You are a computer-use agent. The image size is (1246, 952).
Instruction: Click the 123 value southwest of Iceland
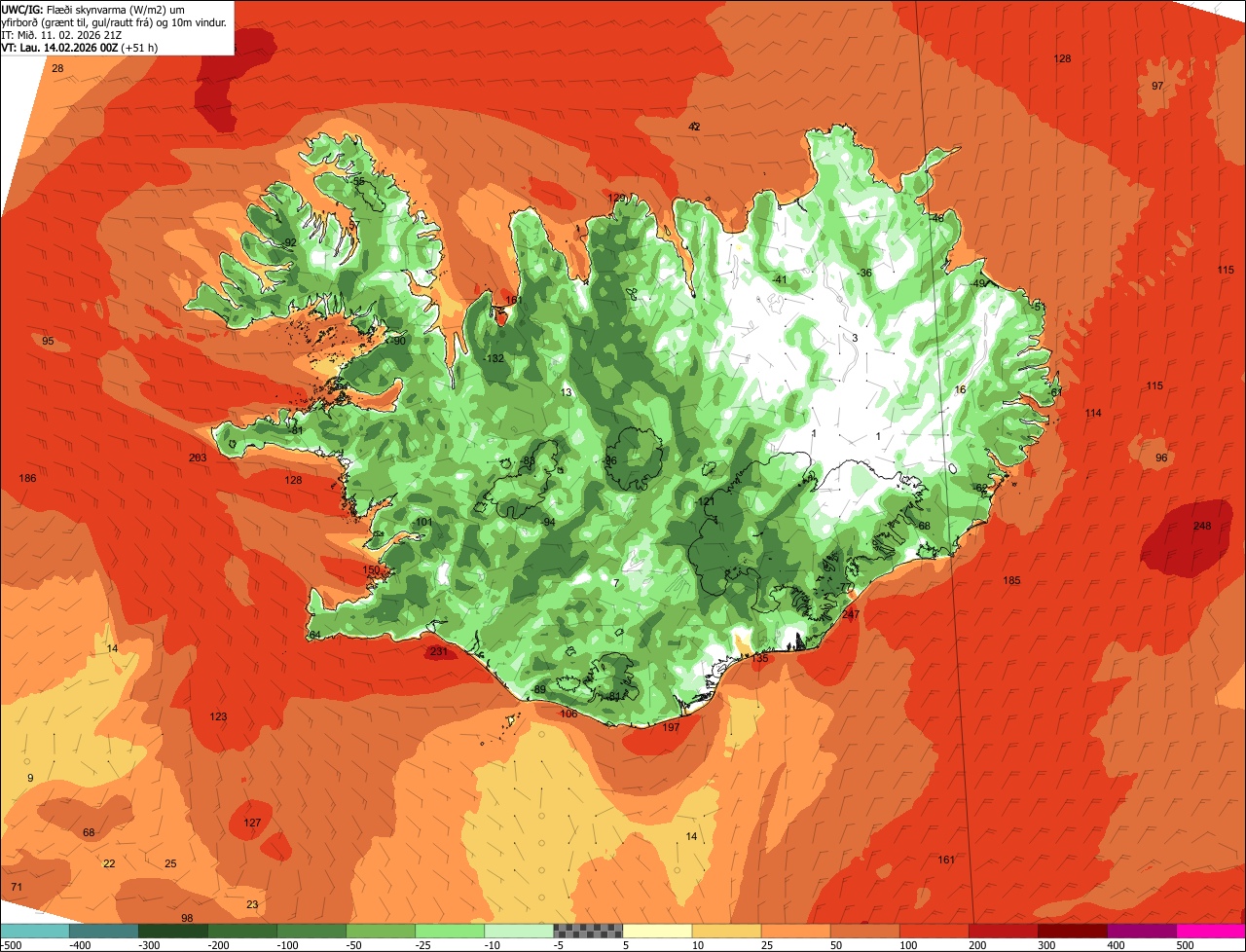pos(218,716)
